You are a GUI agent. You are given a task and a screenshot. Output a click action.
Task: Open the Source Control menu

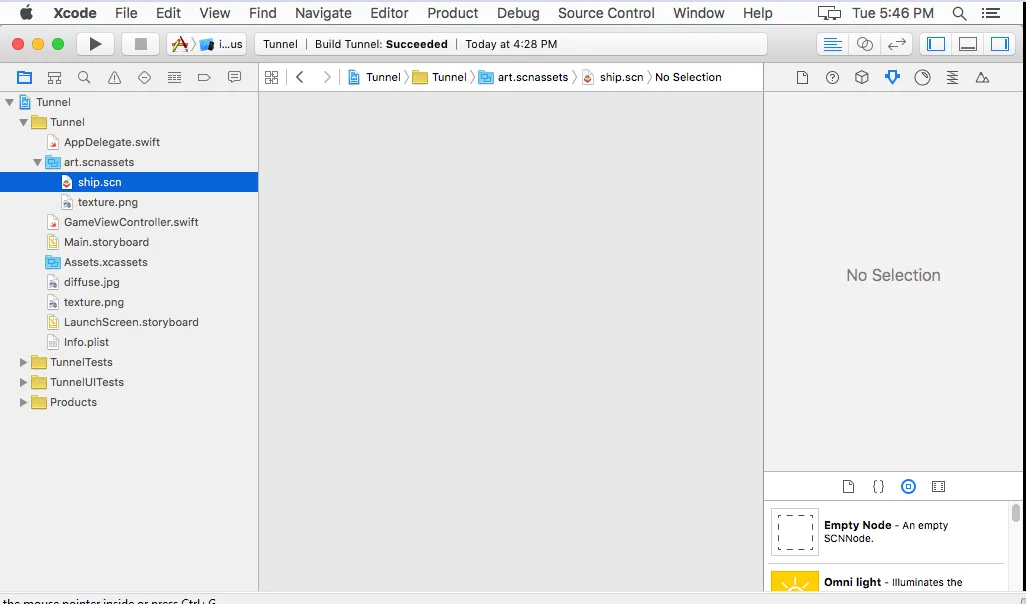point(606,13)
